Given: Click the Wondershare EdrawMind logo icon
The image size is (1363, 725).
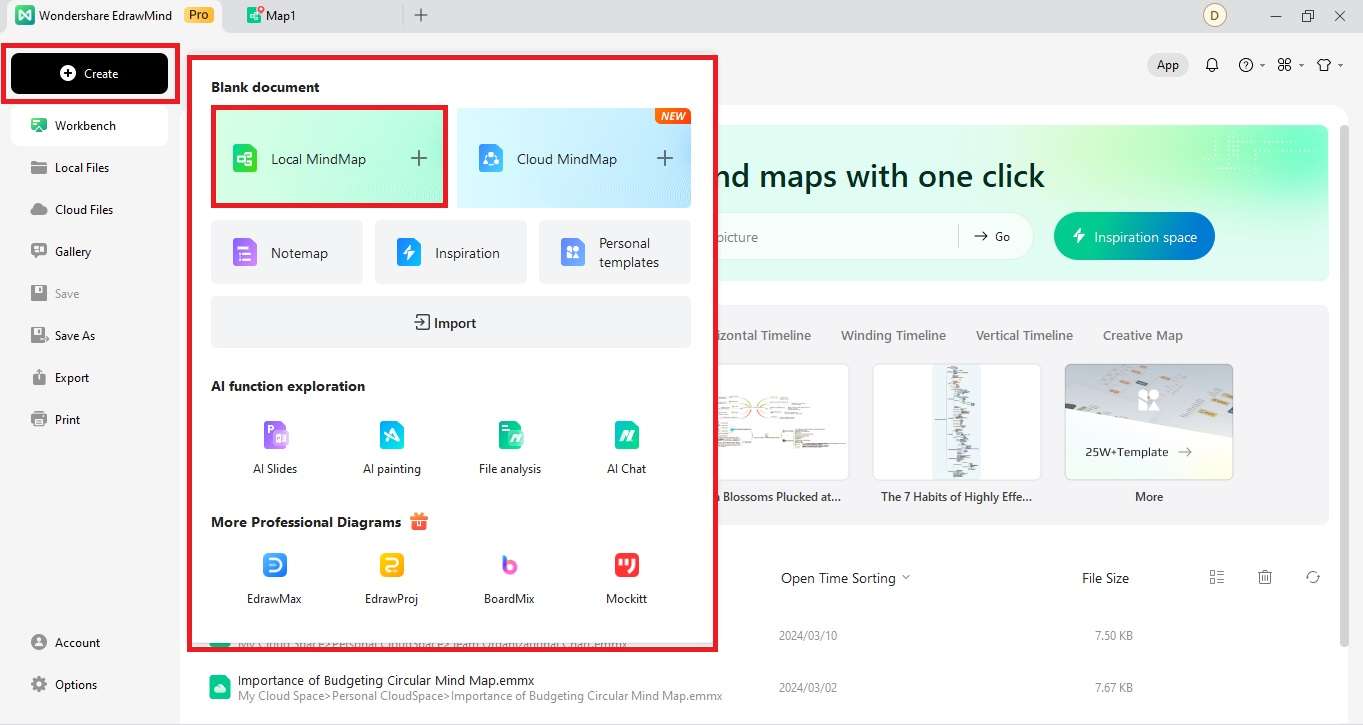Looking at the screenshot, I should pyautogui.click(x=24, y=15).
